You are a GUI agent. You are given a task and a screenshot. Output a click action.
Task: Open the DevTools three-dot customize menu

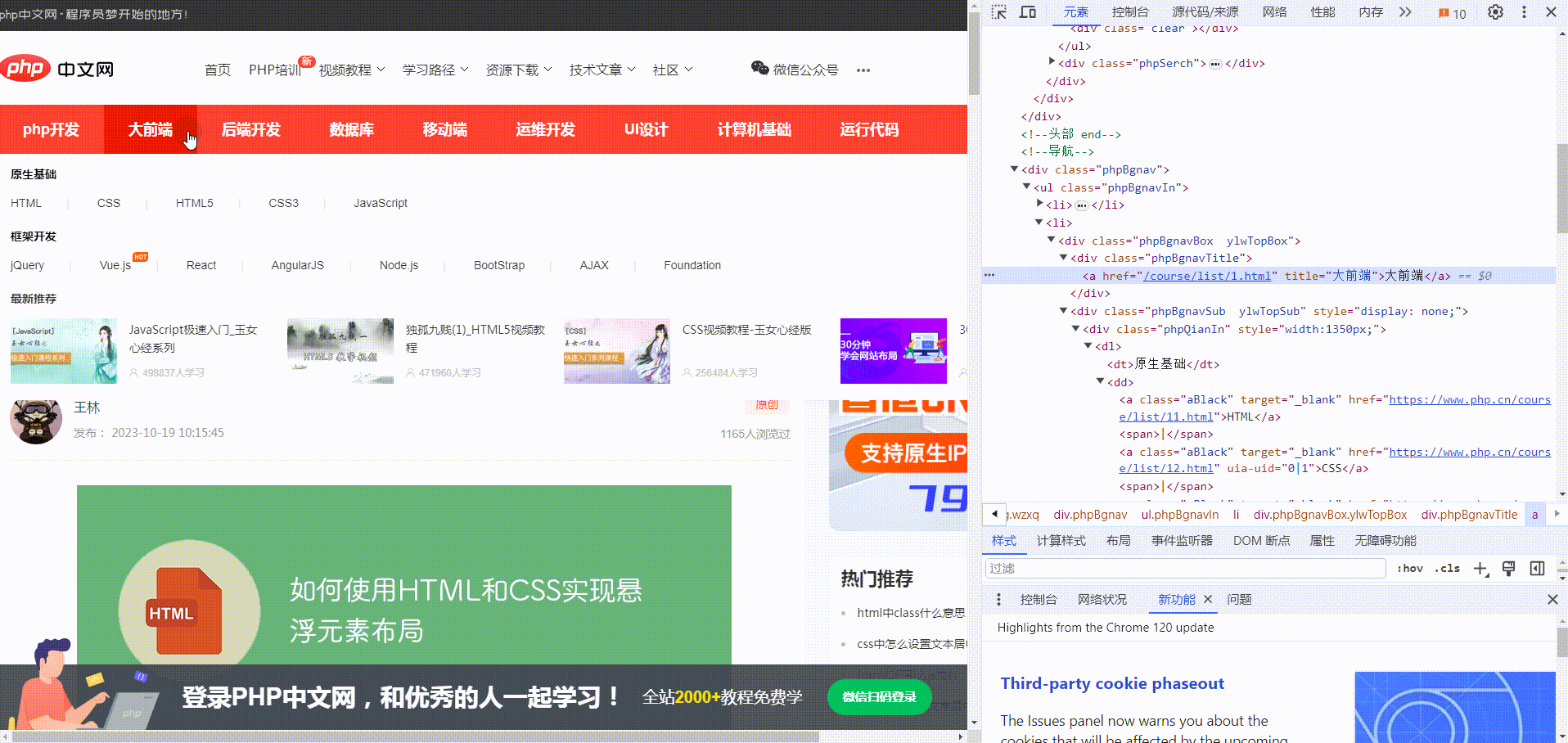[1524, 12]
